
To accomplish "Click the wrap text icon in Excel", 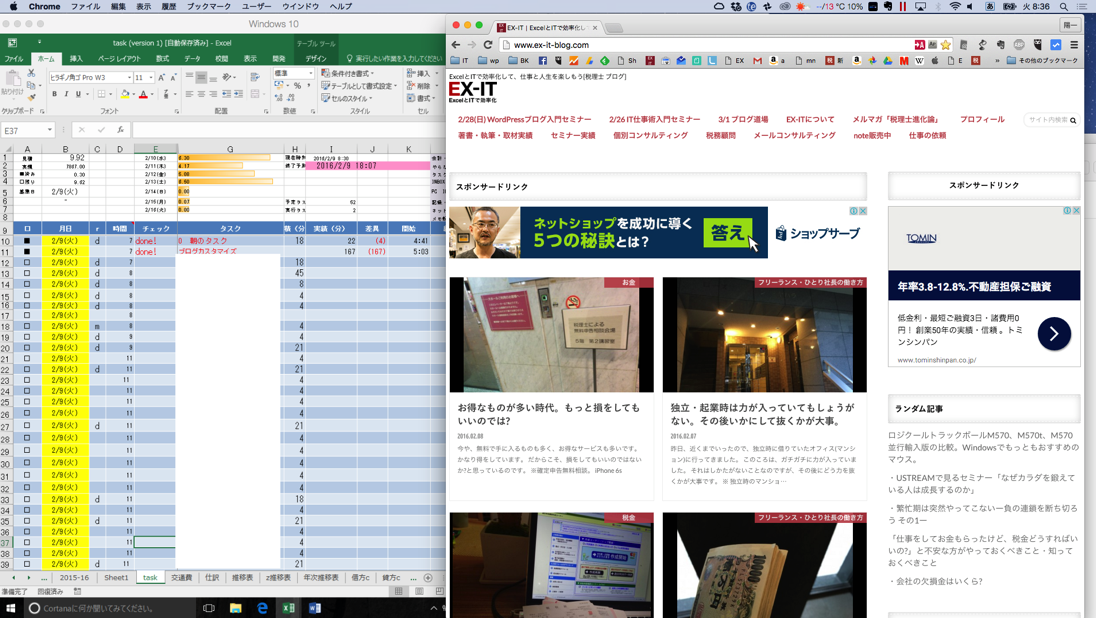I will [254, 78].
